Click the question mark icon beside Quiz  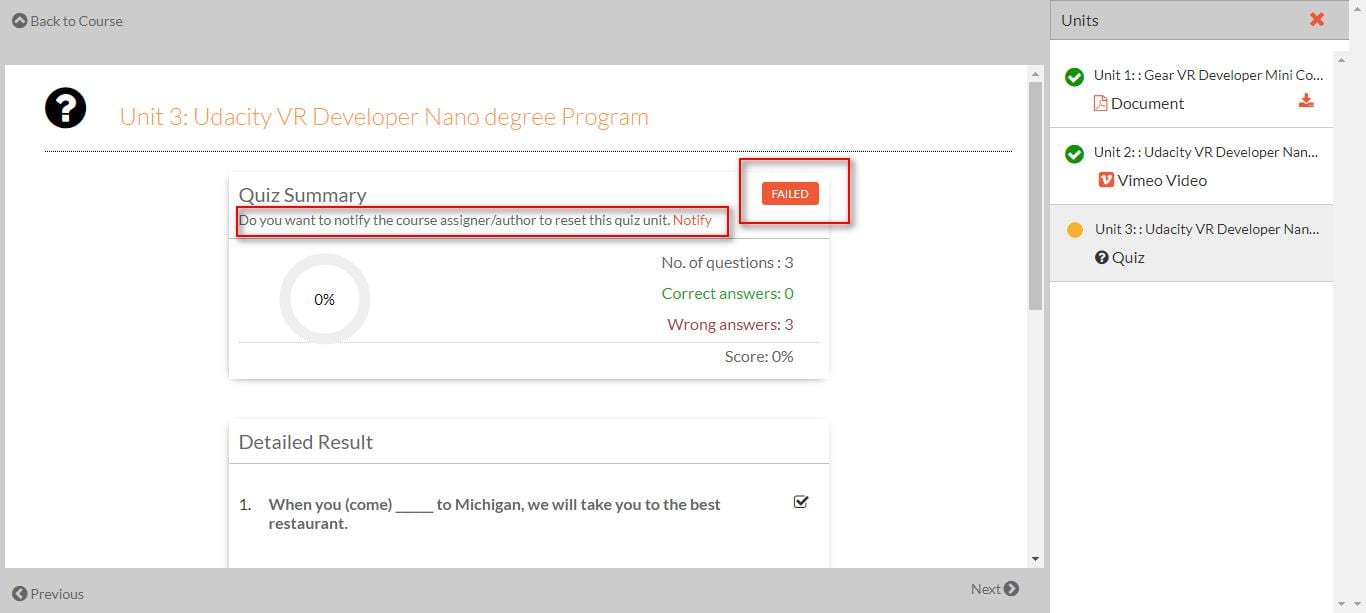pyautogui.click(x=1102, y=257)
